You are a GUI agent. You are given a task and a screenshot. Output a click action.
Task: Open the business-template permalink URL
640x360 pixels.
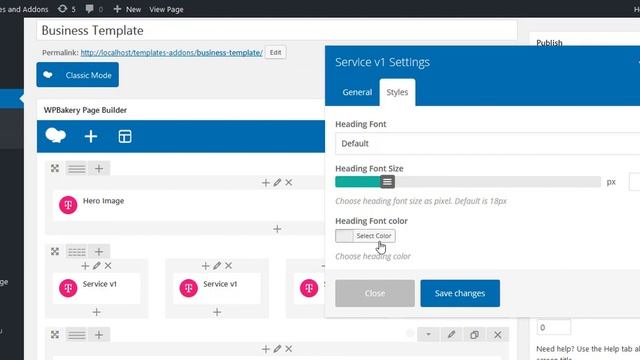[x=171, y=52]
